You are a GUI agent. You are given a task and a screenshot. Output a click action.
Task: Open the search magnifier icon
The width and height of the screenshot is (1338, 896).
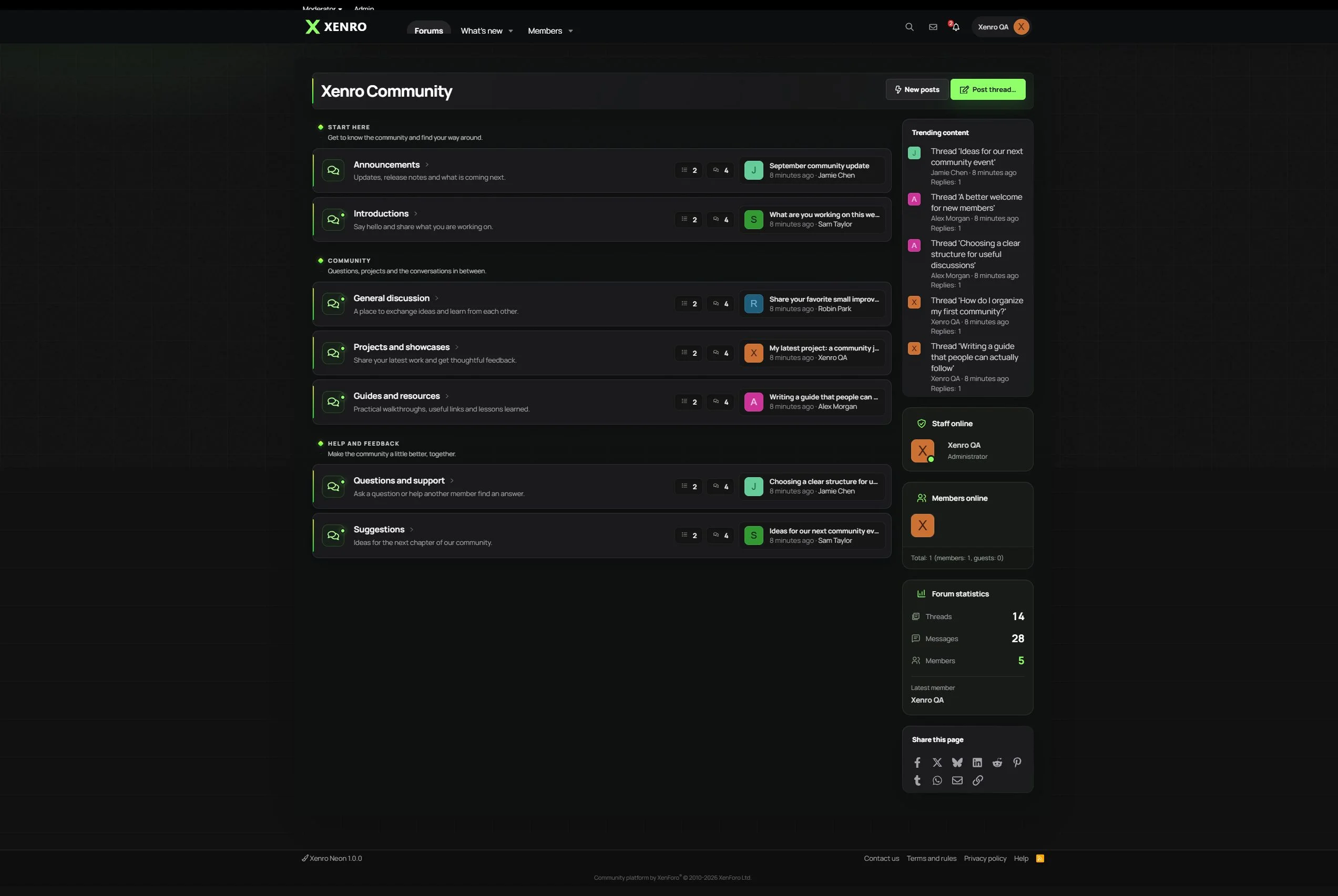point(910,27)
